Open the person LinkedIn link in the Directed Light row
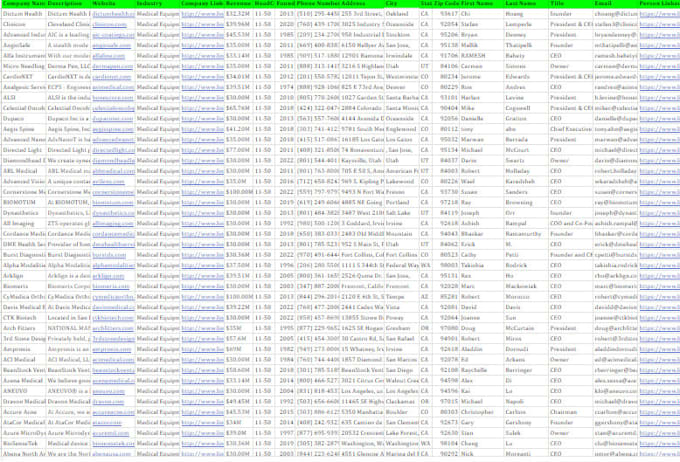Viewport: 680px width, 462px height. tap(660, 150)
